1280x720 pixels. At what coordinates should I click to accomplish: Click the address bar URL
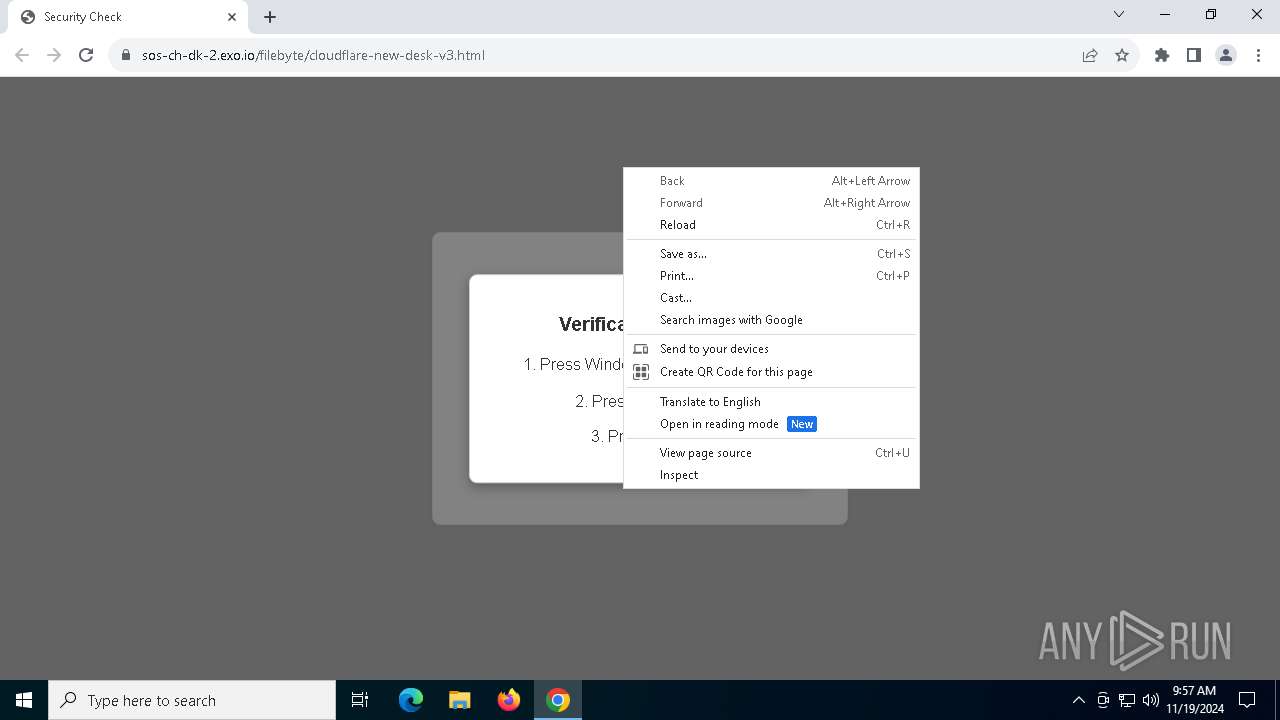pos(313,55)
